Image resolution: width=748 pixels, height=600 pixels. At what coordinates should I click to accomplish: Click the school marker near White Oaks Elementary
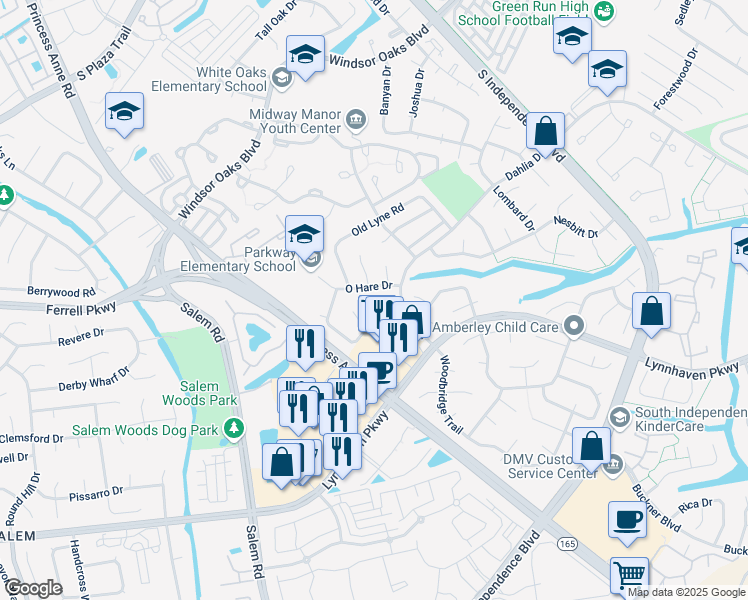305,57
